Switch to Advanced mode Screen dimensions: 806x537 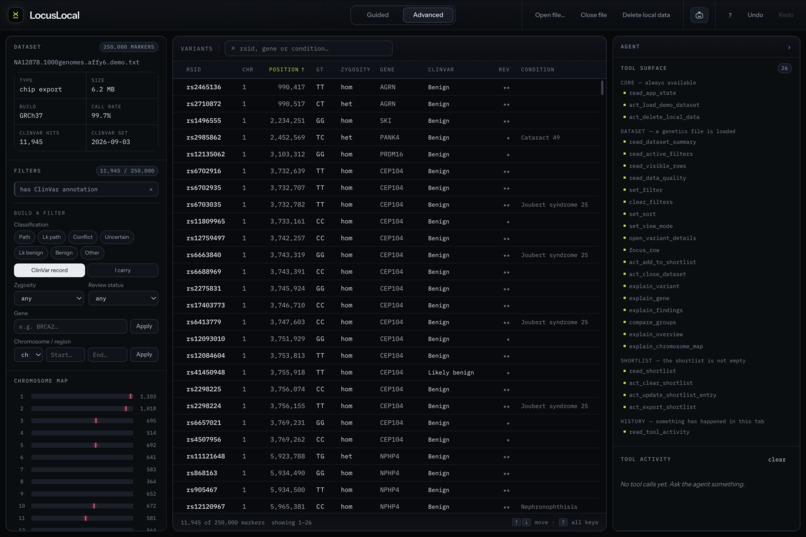(428, 15)
